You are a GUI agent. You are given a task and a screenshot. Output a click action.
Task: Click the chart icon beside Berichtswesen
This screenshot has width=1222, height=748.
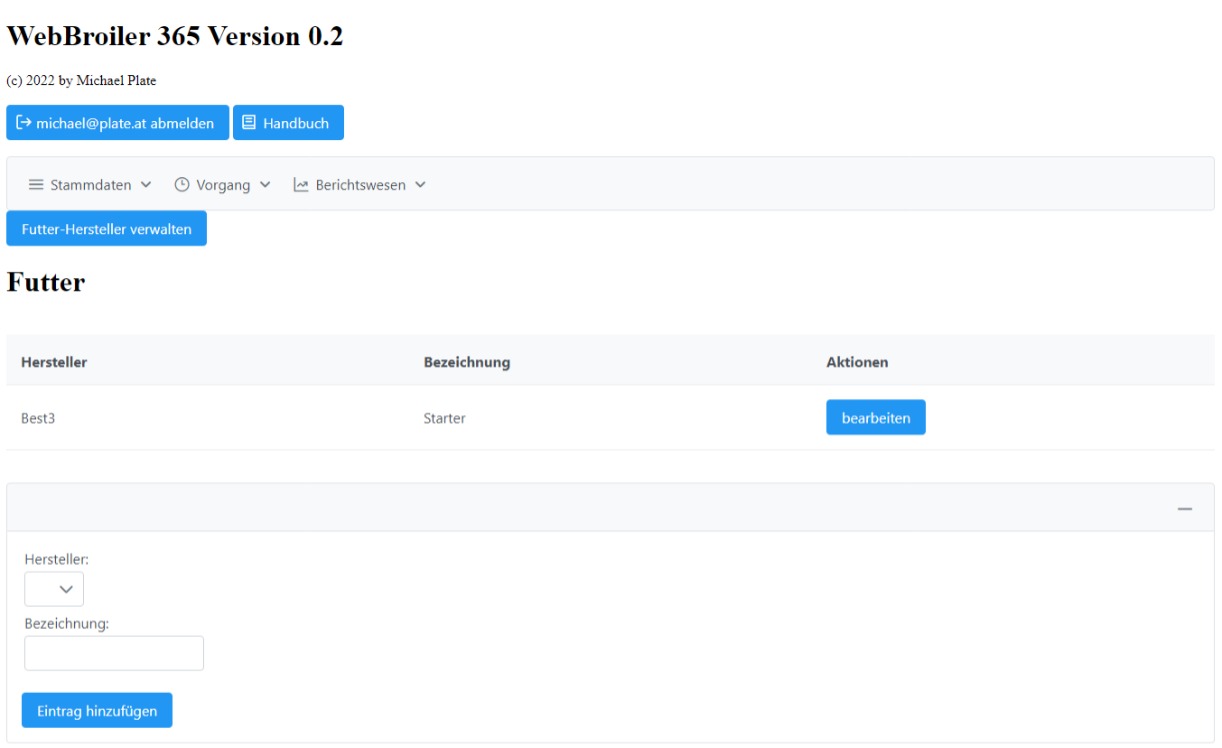click(301, 184)
